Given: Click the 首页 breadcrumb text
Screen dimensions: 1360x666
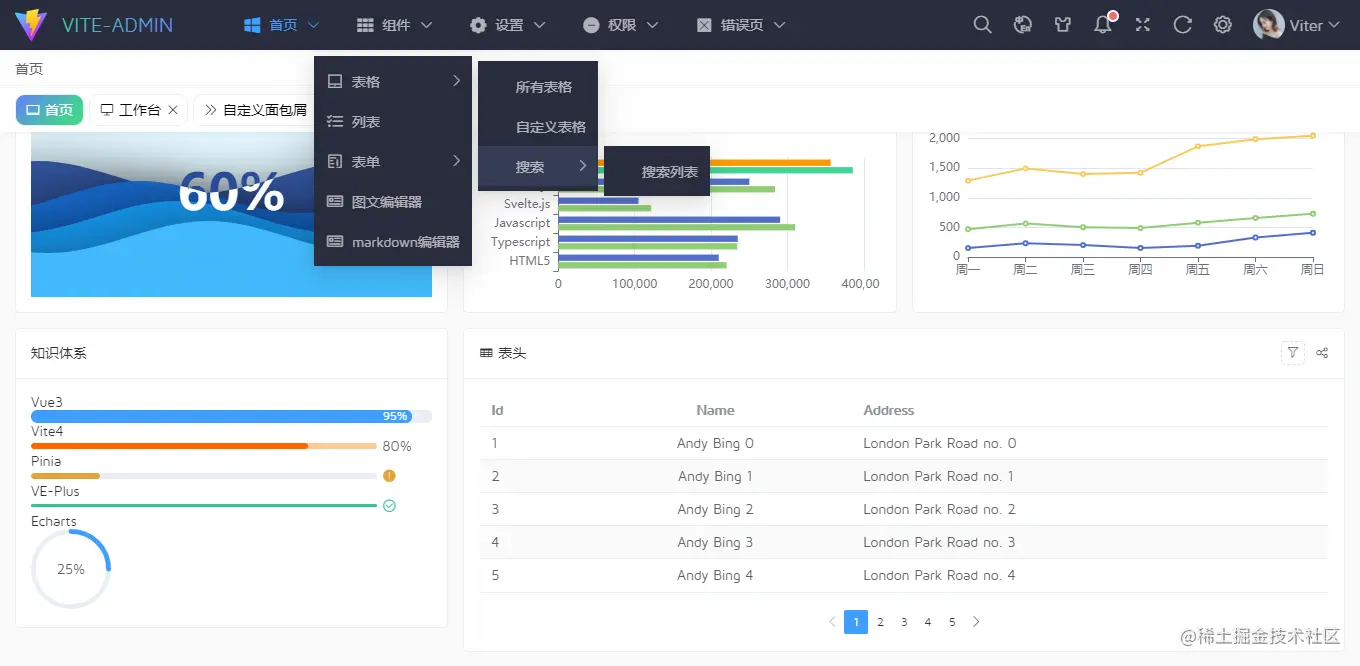Looking at the screenshot, I should point(29,69).
